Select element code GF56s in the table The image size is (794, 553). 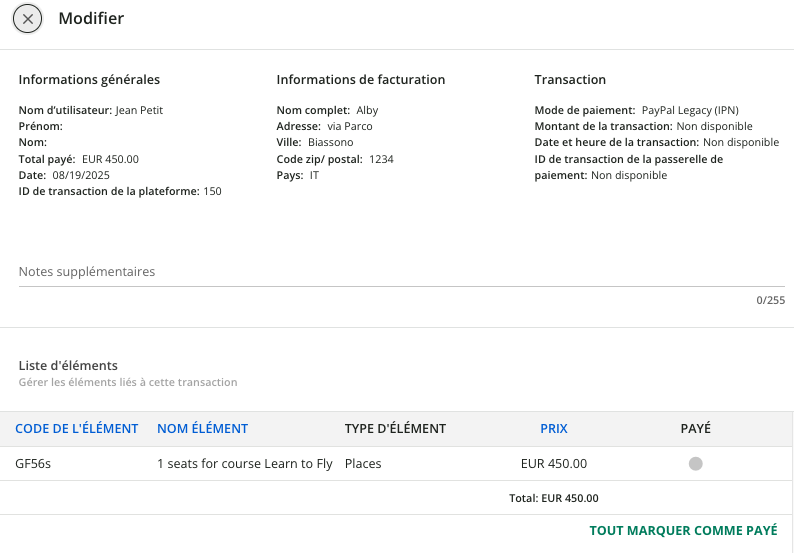pyautogui.click(x=33, y=463)
